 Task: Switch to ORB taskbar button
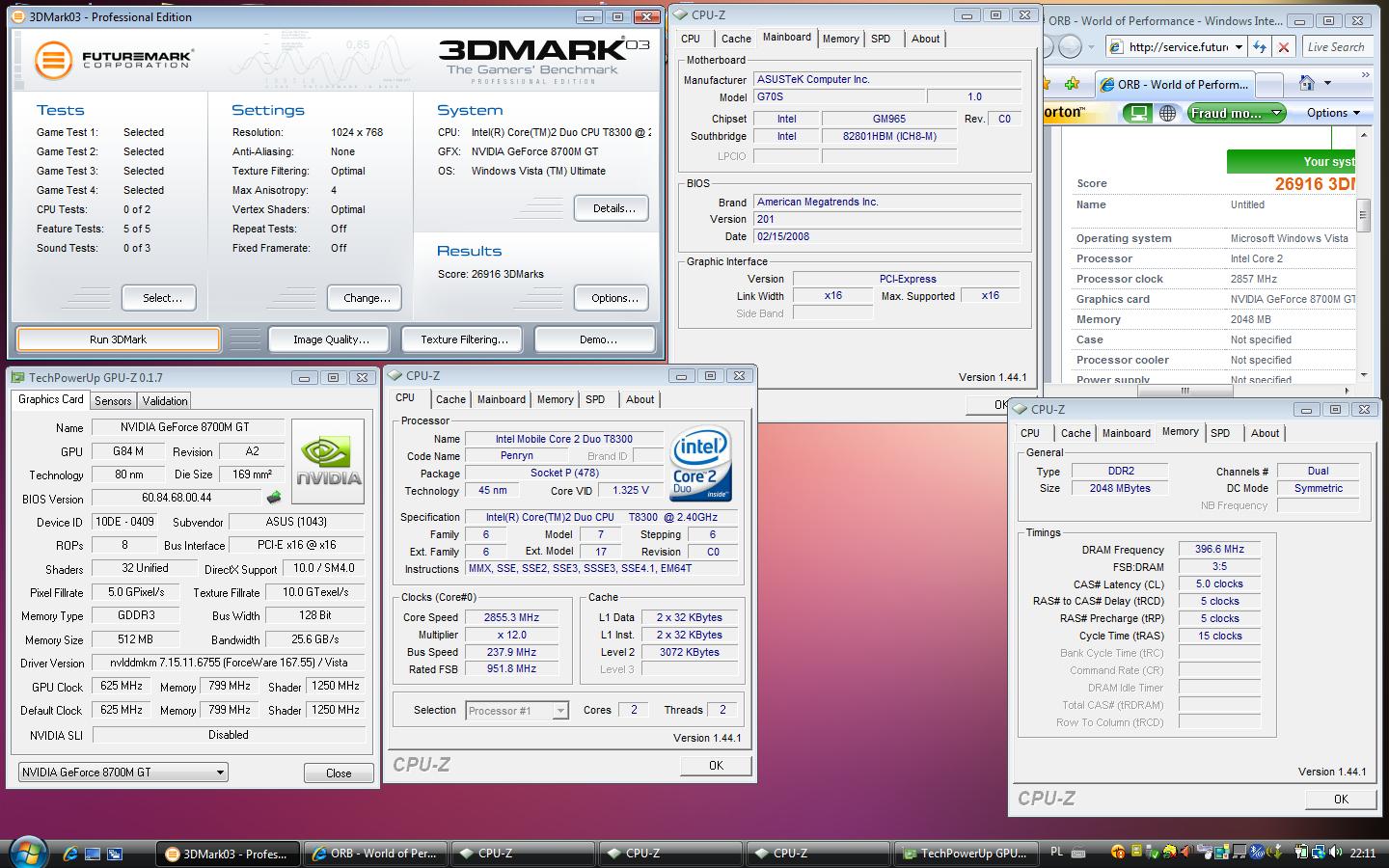point(376,854)
